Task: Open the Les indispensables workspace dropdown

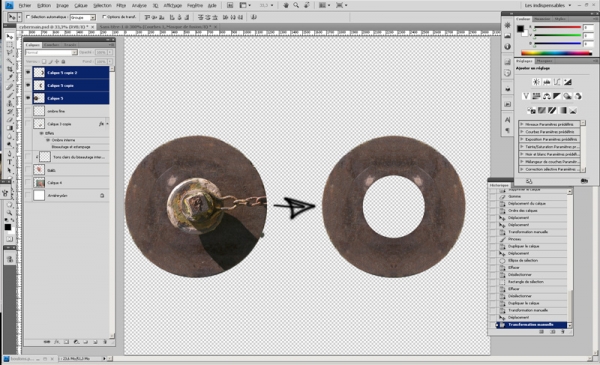Action: (x=548, y=5)
